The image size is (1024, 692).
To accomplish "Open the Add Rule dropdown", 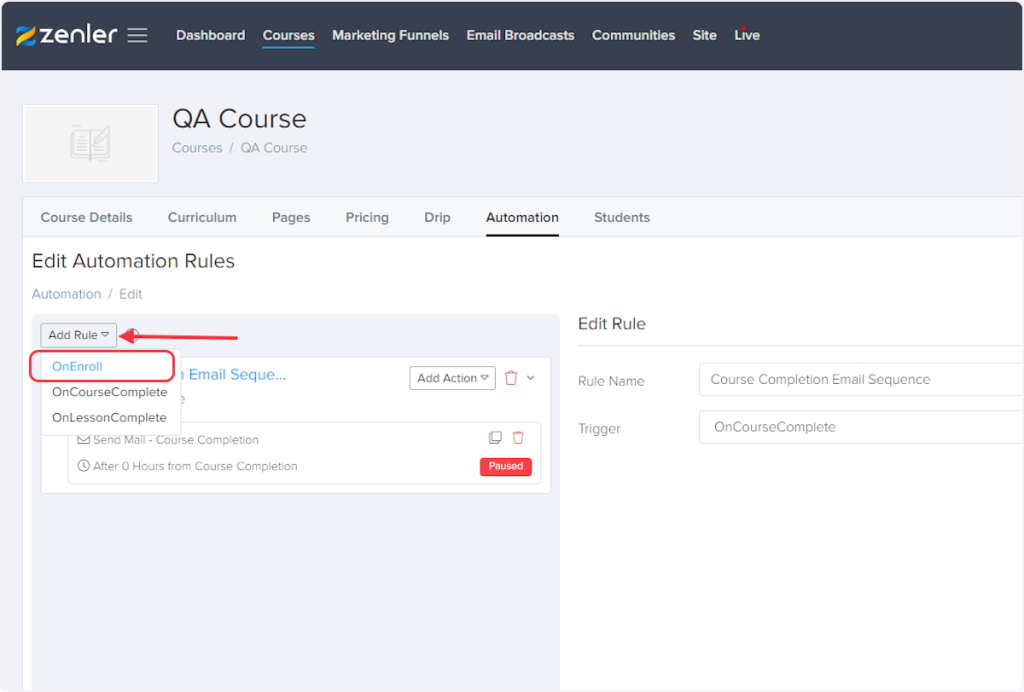I will tap(78, 335).
